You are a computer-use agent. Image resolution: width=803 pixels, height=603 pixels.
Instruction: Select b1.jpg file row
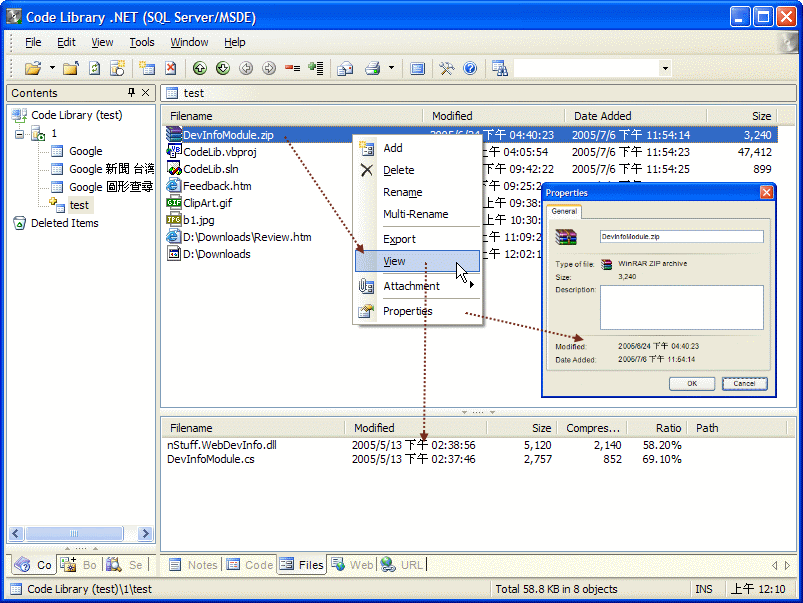point(199,220)
